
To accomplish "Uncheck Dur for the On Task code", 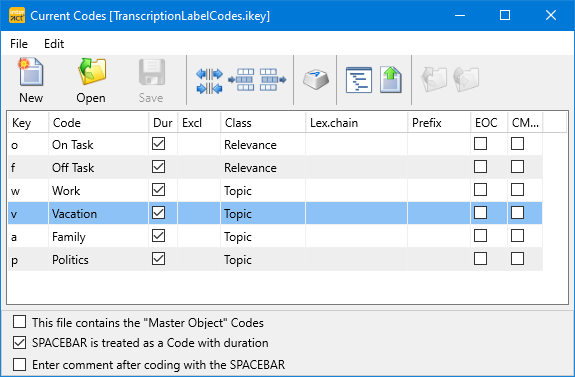I will (158, 144).
